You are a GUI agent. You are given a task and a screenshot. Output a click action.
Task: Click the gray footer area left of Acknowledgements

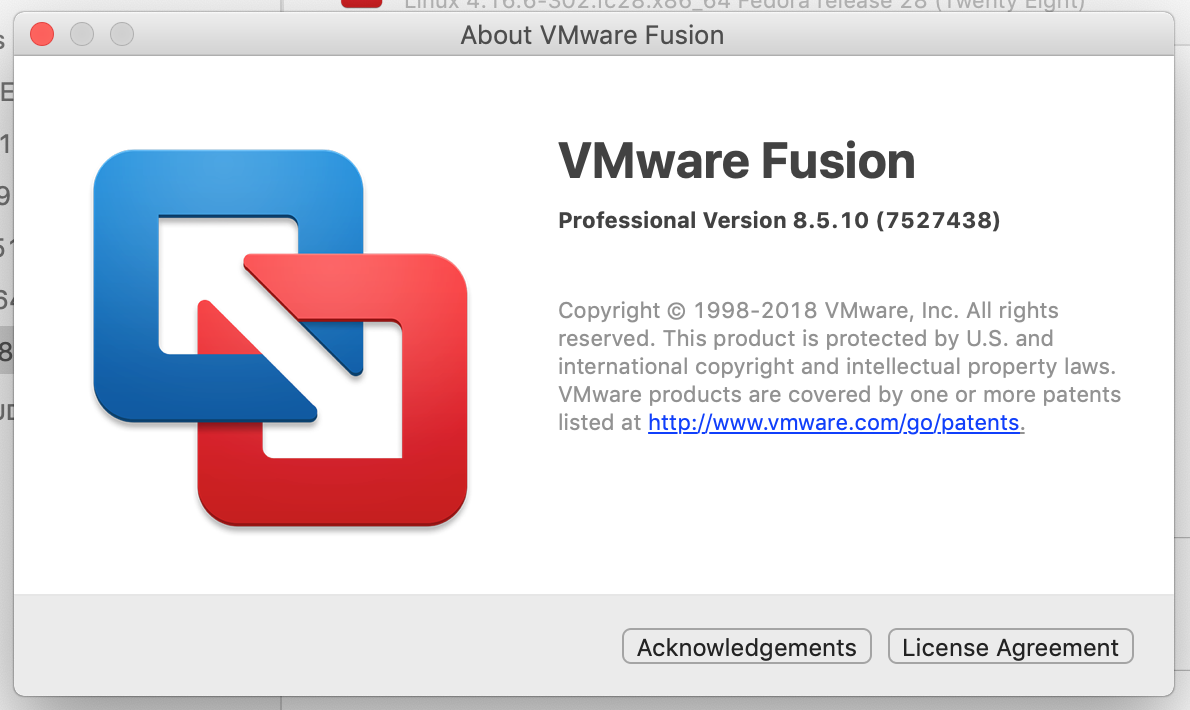click(317, 645)
